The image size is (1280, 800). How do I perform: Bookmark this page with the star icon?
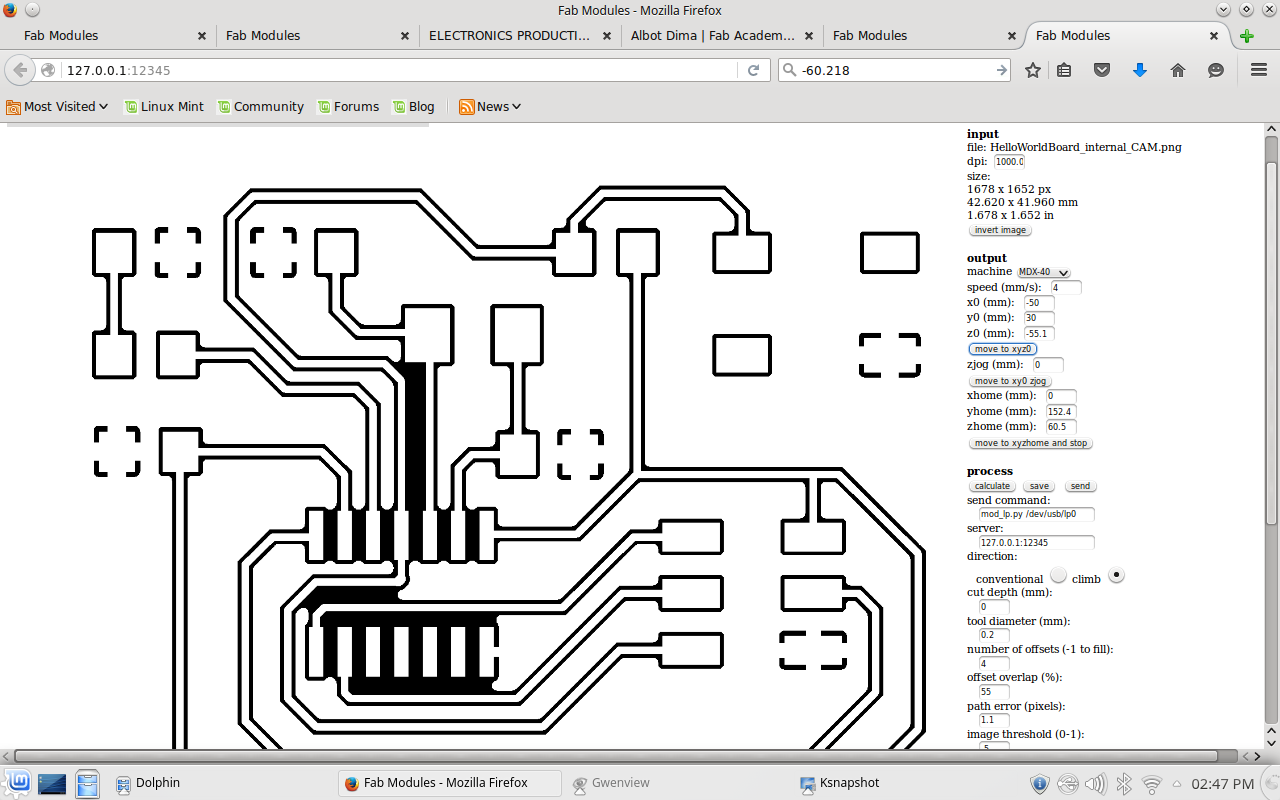click(x=1033, y=70)
